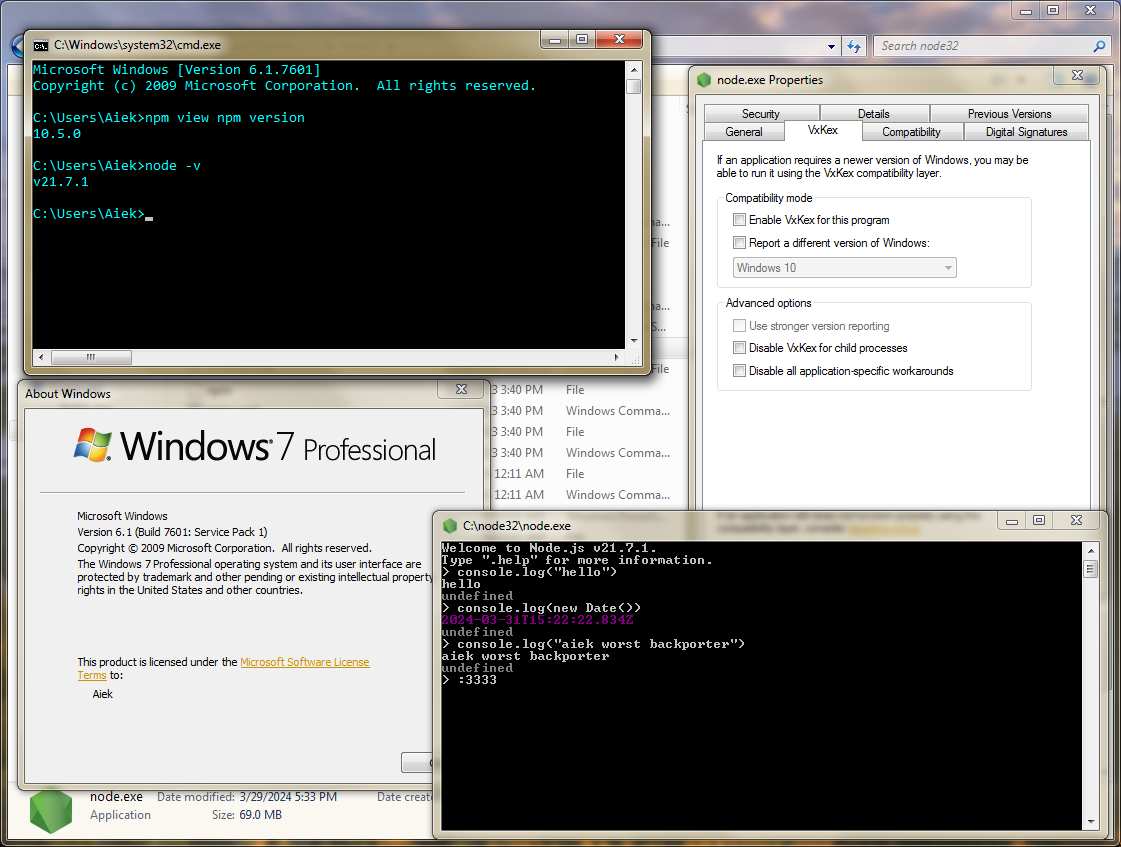Click the Size: 69.0 MB value
The image size is (1121, 847).
coord(260,815)
